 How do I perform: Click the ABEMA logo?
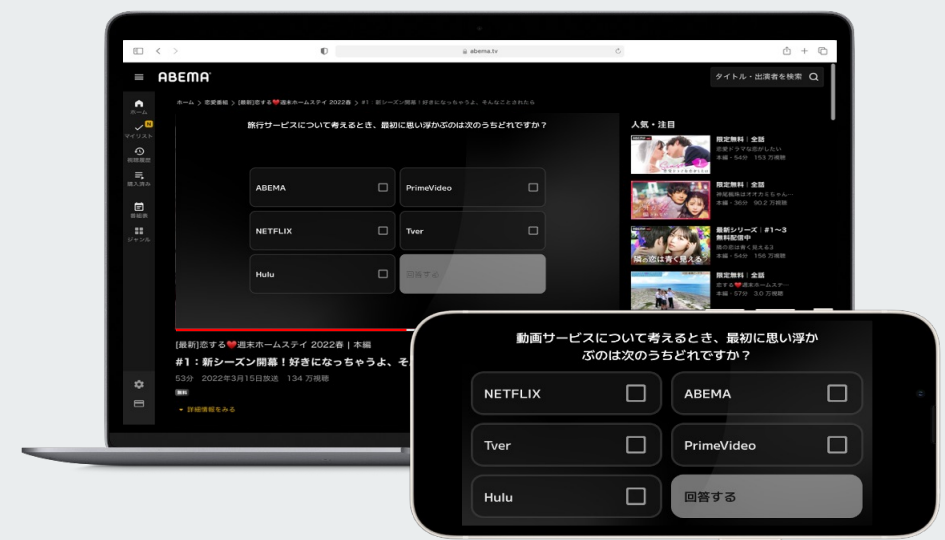pyautogui.click(x=184, y=77)
